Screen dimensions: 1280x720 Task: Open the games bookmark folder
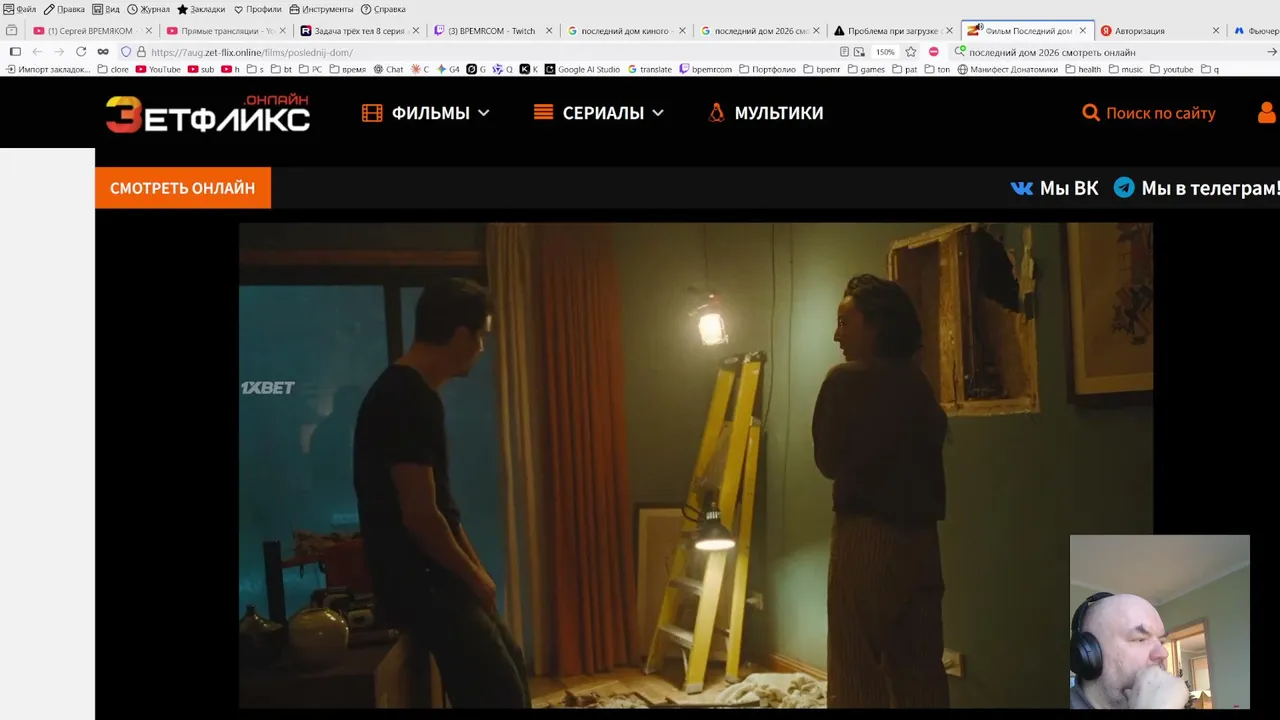coord(866,70)
